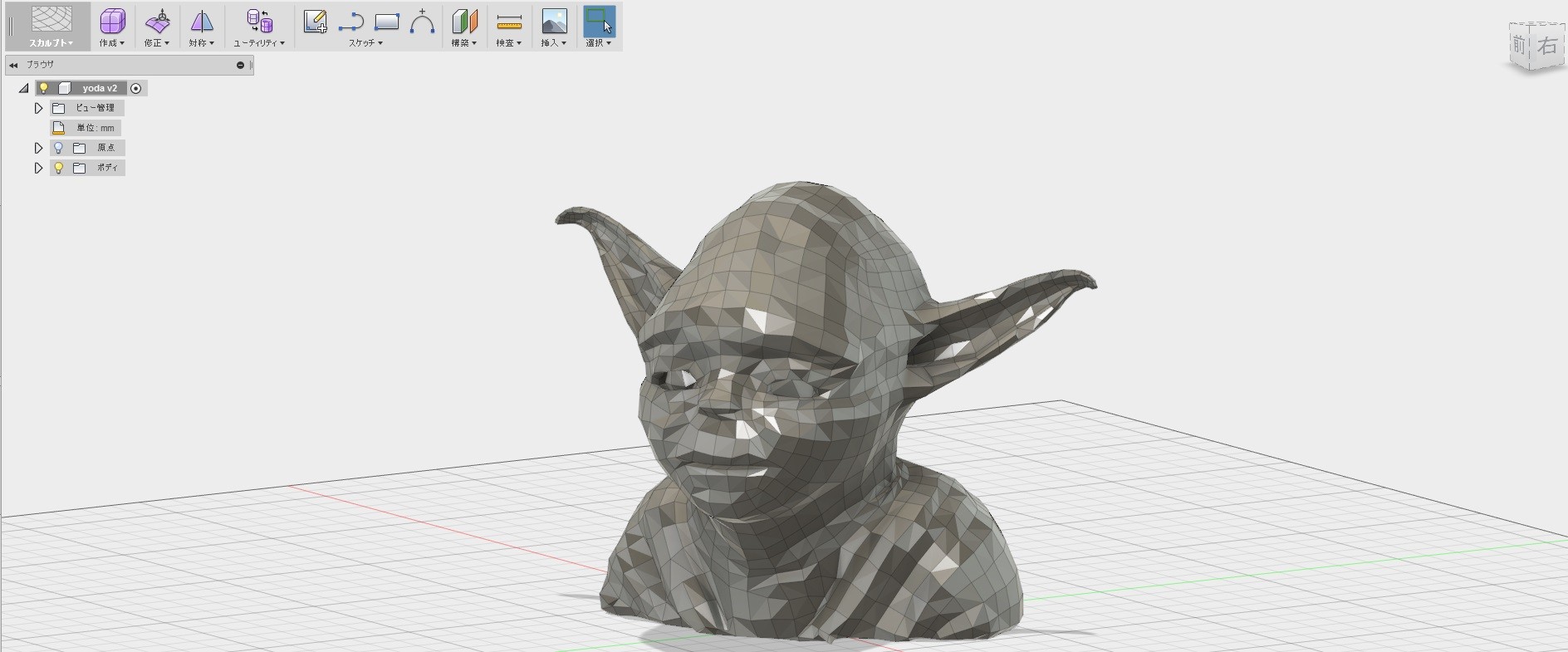This screenshot has width=1568, height=652.
Task: Select the rectangle sketch tool
Action: (387, 22)
